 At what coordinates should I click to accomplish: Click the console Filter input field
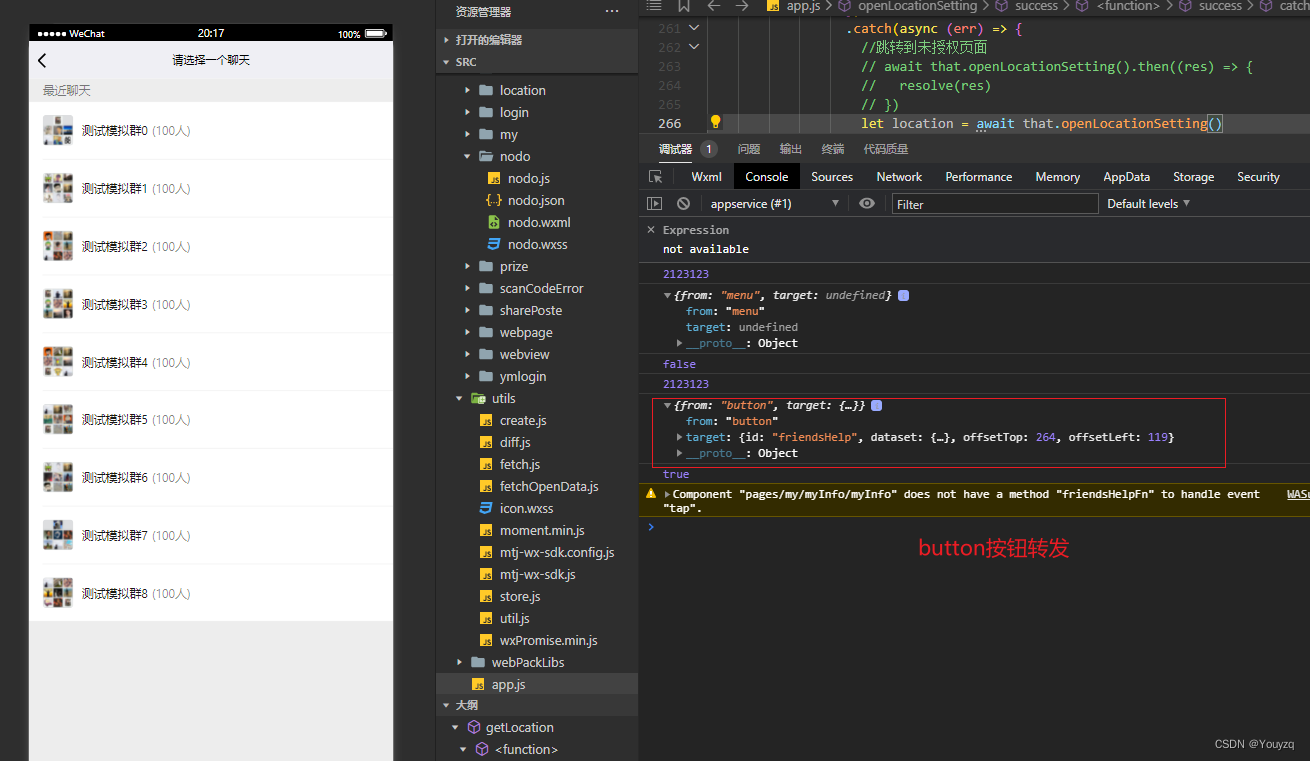point(994,204)
